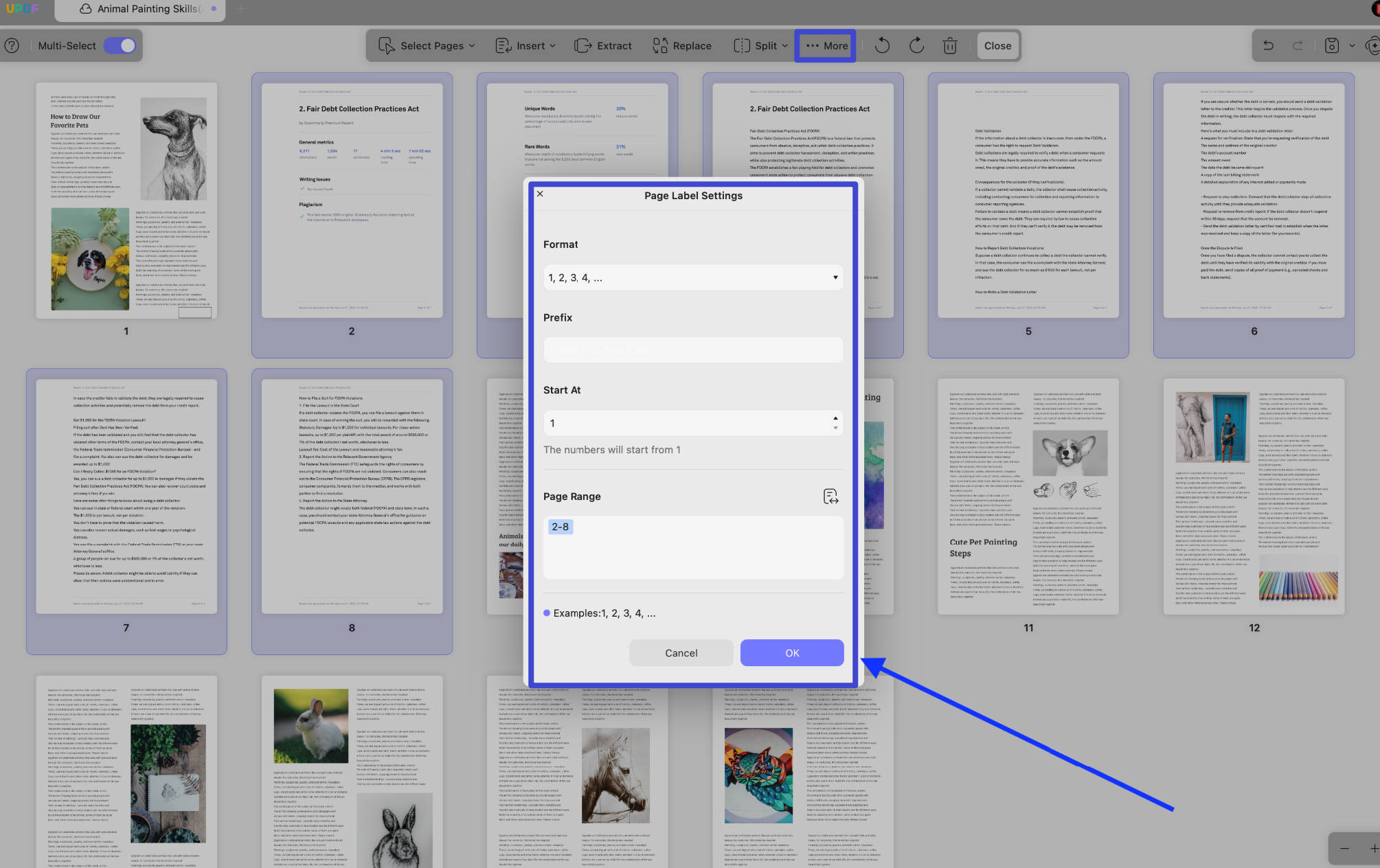The image size is (1380, 868).
Task: Click the save document icon
Action: pyautogui.click(x=1331, y=46)
